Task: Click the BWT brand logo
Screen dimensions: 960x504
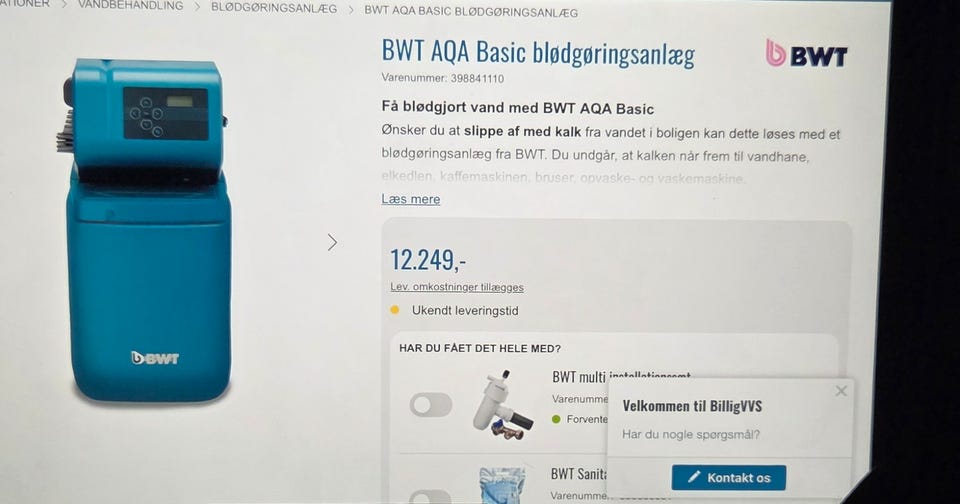Action: (806, 54)
